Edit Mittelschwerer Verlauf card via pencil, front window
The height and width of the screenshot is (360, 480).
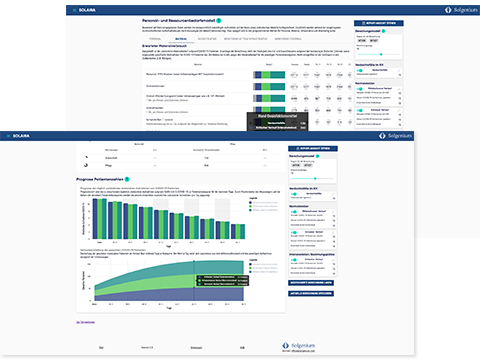333,212
